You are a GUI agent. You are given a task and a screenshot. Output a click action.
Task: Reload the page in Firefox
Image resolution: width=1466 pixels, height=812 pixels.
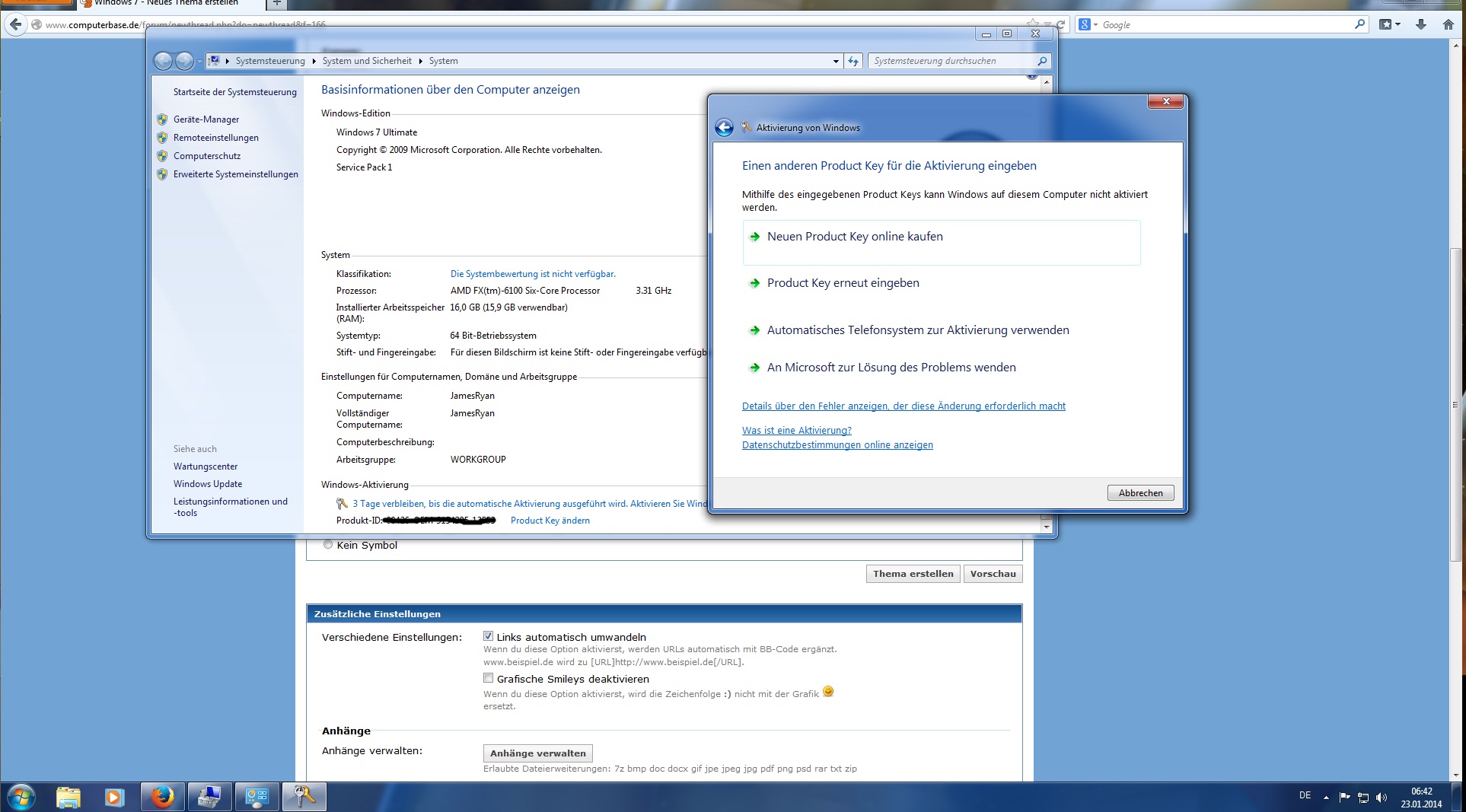pyautogui.click(x=1060, y=24)
